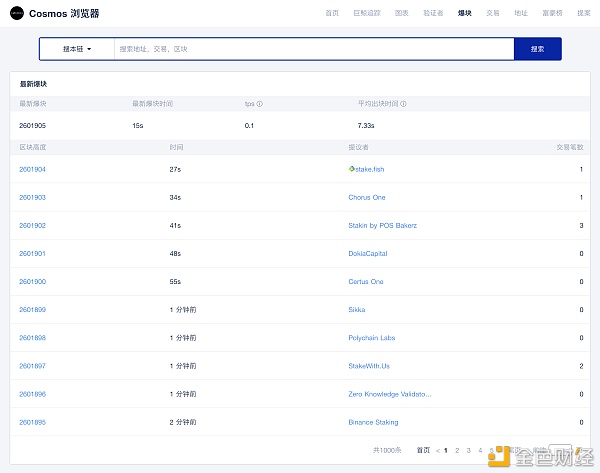Click the info icon next to tps
This screenshot has height=473, width=600.
[259, 104]
